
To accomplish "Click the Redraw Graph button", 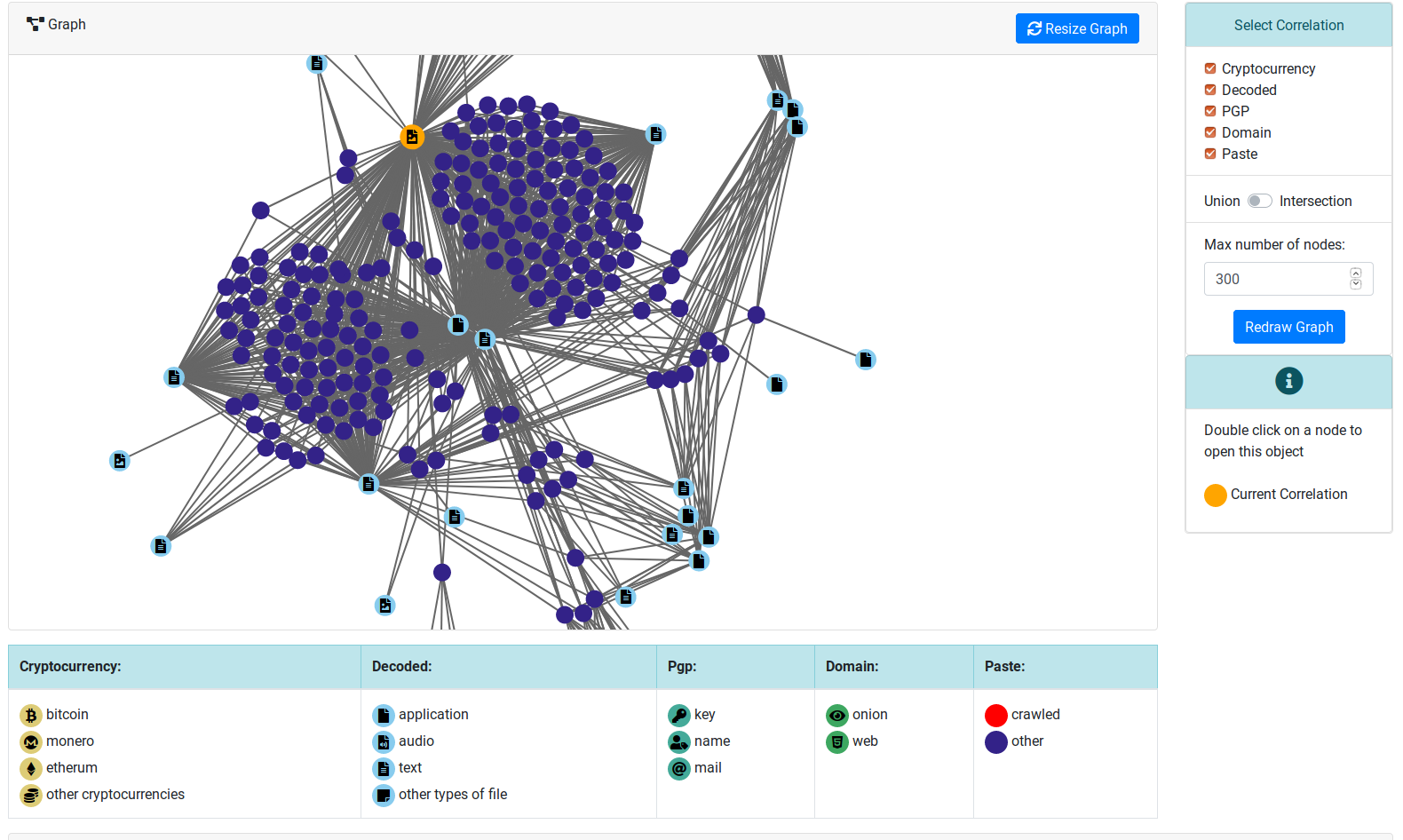I will [x=1288, y=327].
